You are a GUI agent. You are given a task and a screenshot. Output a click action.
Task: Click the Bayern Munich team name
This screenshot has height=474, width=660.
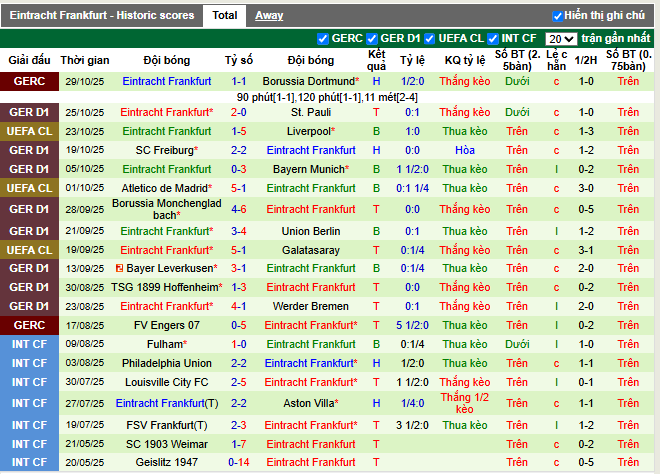point(308,169)
